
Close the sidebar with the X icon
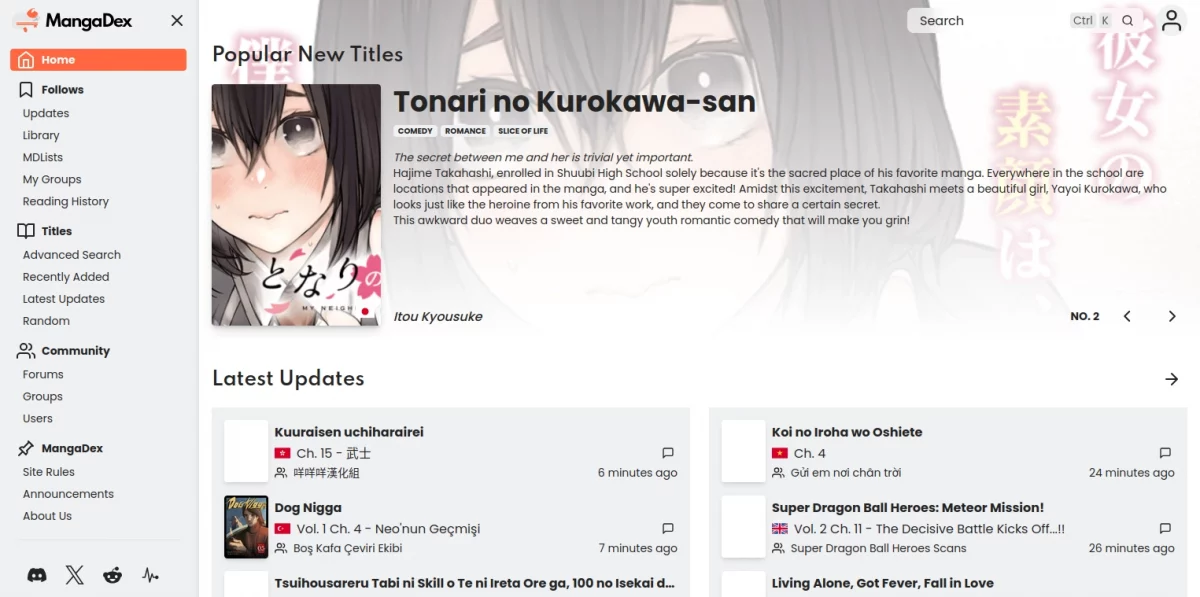click(177, 20)
